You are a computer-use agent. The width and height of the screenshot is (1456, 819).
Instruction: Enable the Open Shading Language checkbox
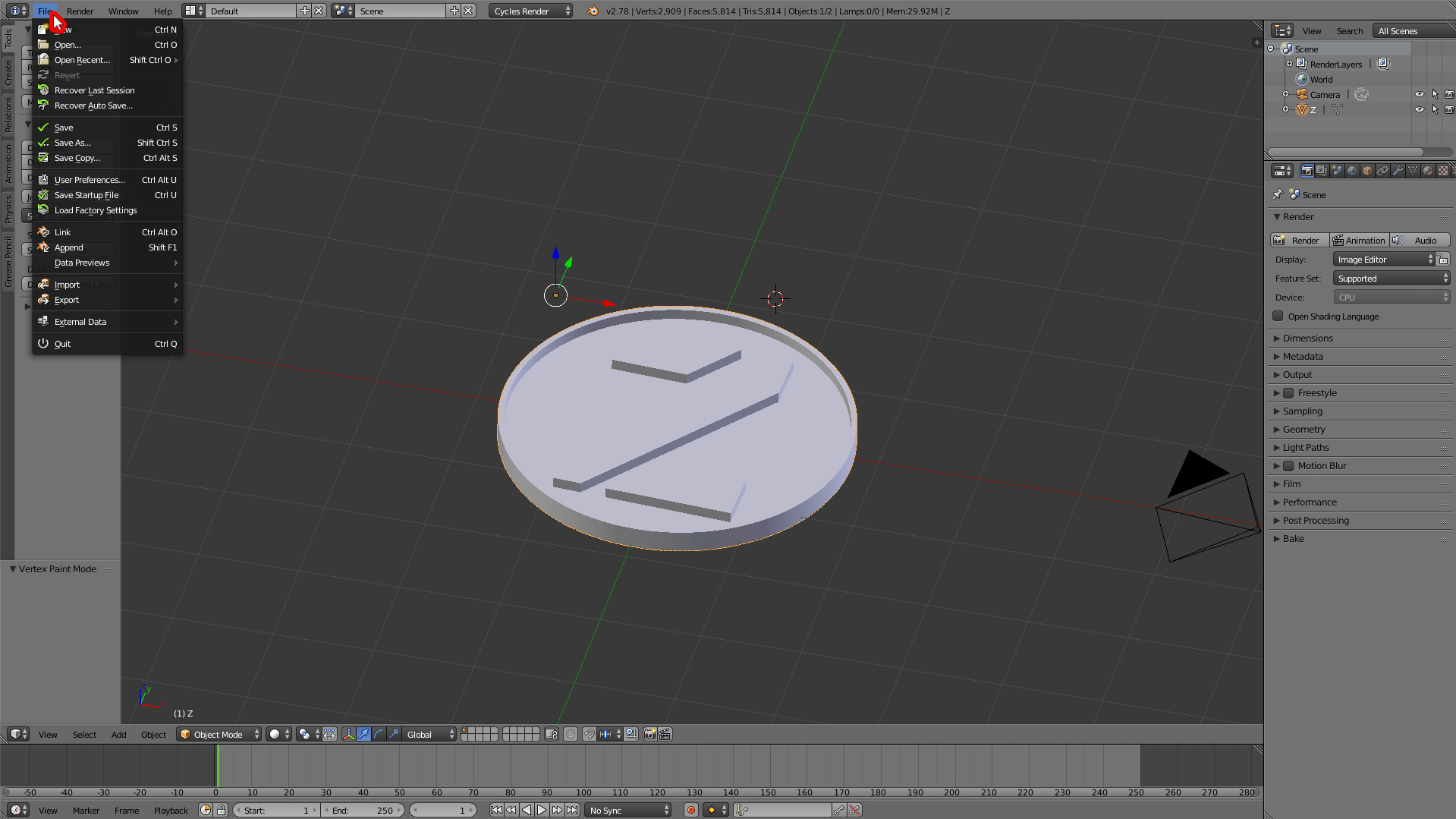[x=1278, y=317]
